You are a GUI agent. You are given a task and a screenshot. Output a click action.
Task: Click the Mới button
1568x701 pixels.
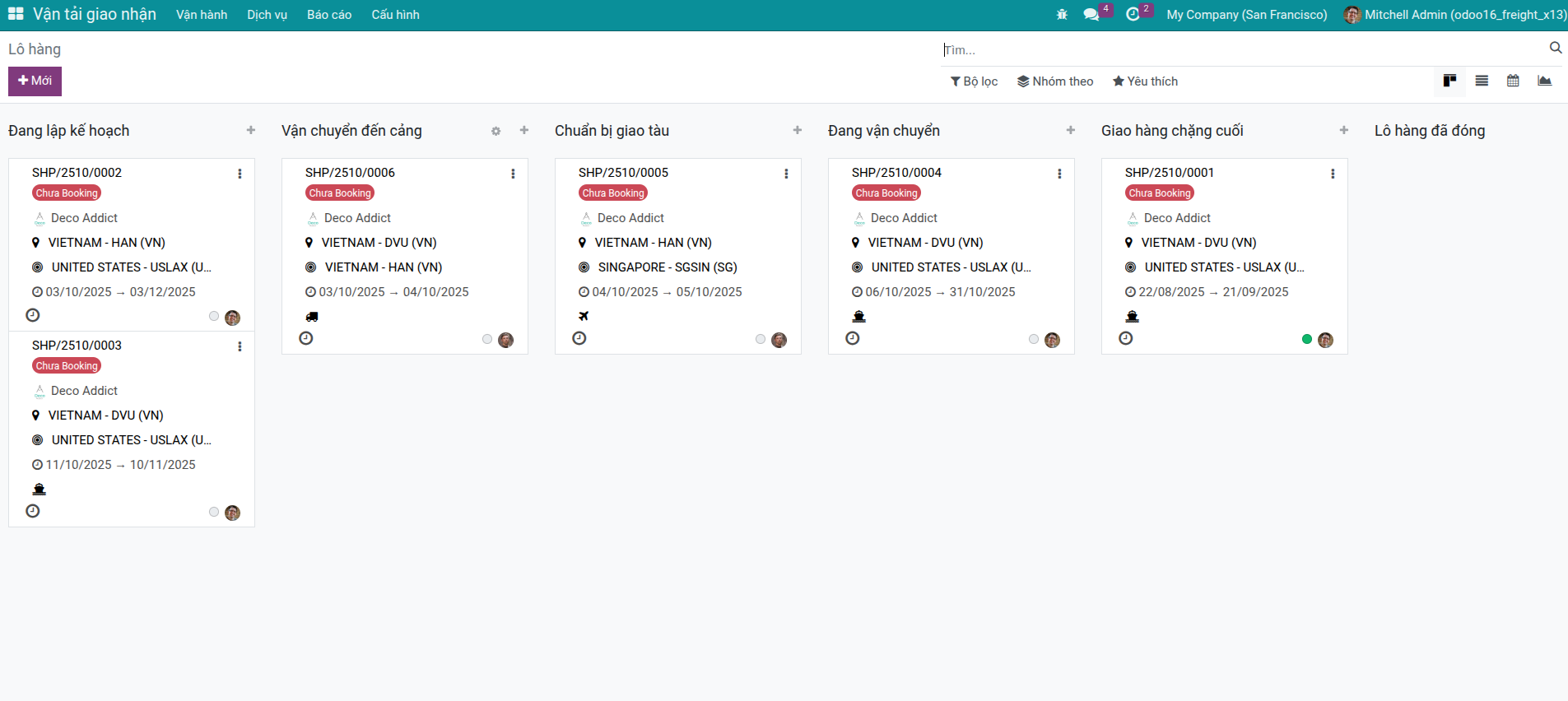(35, 81)
